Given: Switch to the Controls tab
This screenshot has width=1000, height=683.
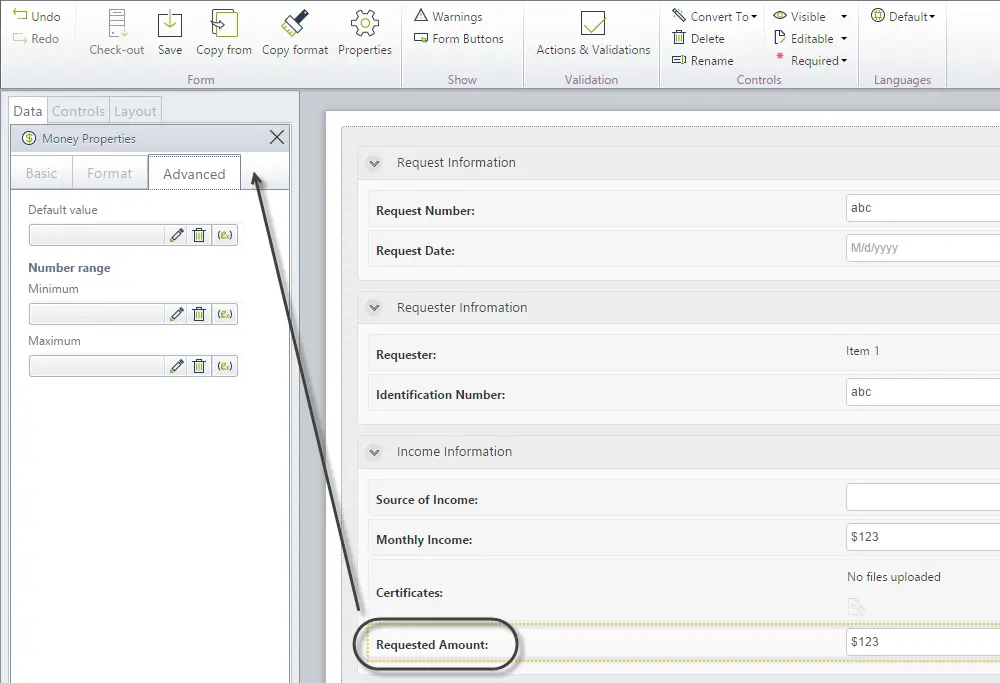Looking at the screenshot, I should click(x=78, y=111).
